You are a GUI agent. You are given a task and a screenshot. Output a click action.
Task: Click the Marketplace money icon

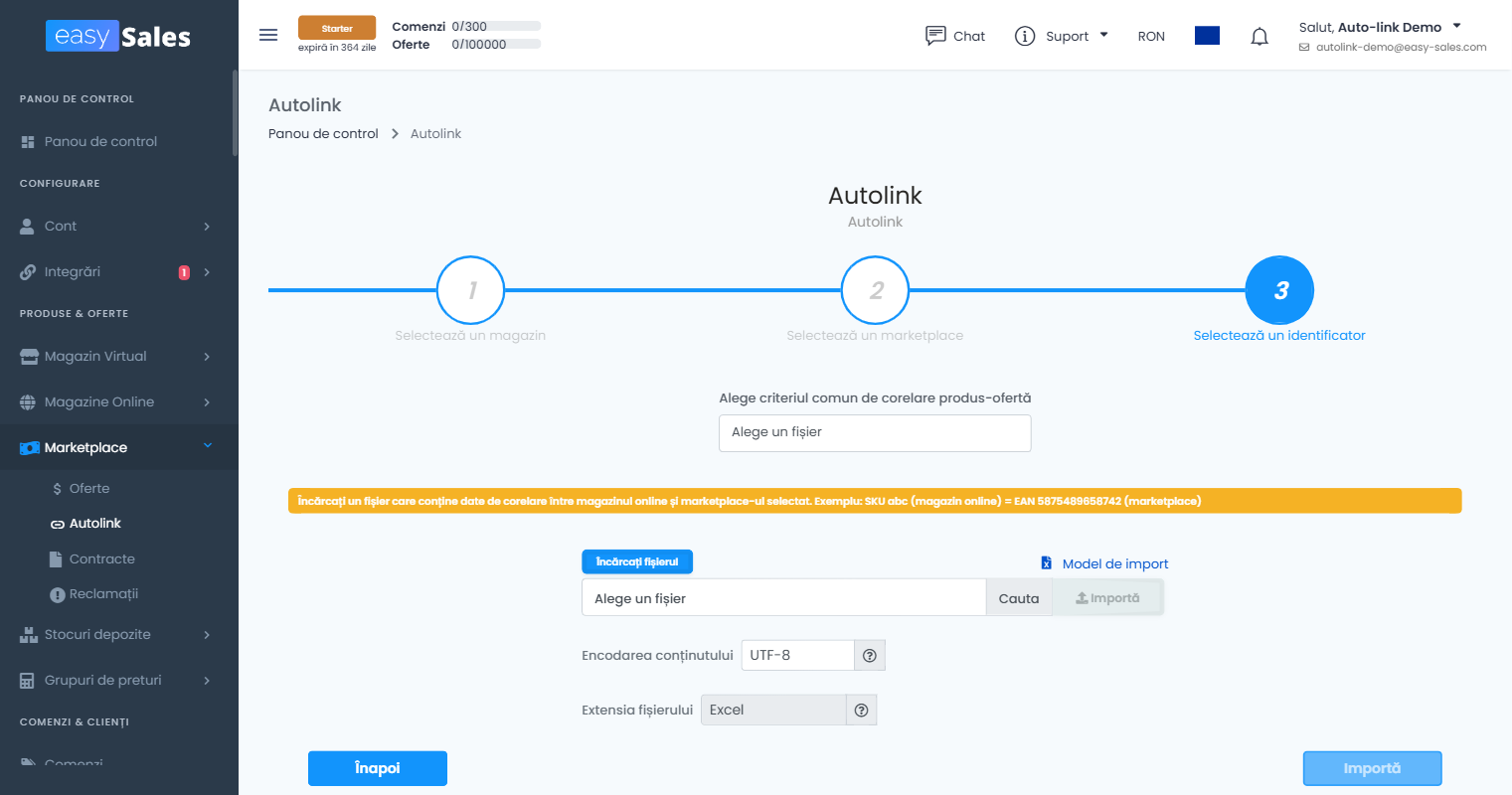(30, 448)
